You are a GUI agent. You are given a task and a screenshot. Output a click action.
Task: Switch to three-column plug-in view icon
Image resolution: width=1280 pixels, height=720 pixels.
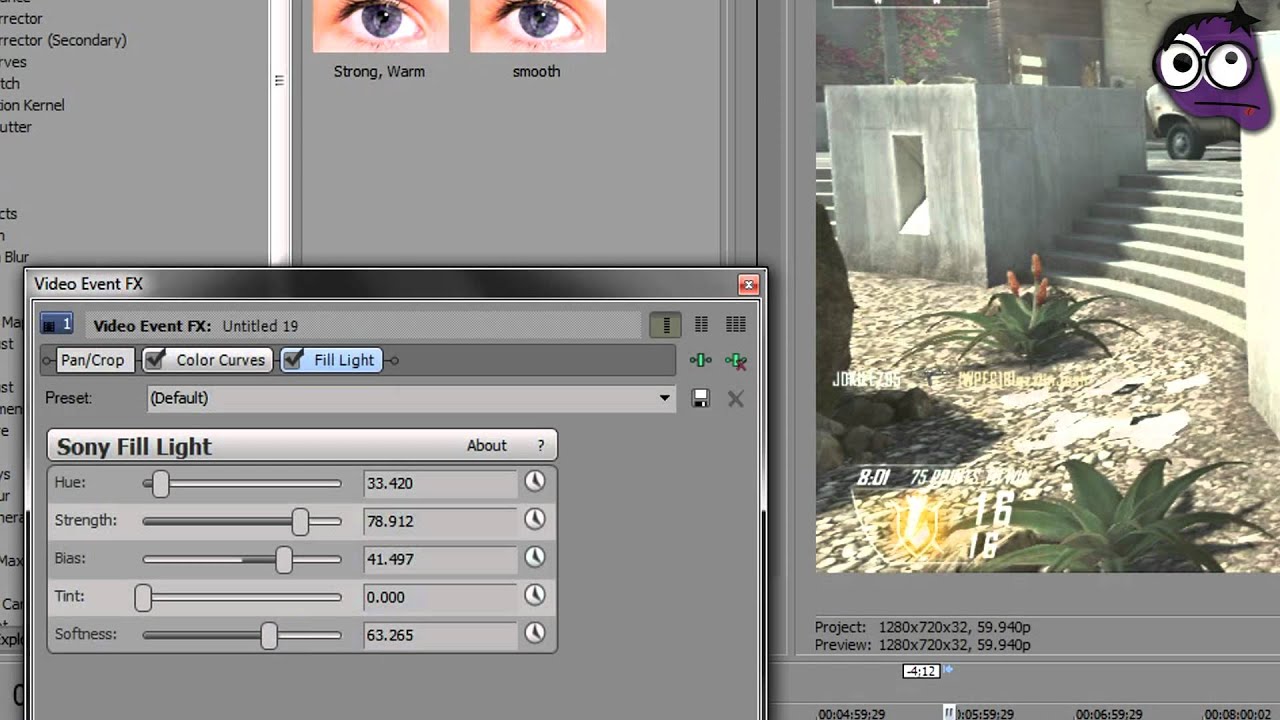[x=736, y=325]
